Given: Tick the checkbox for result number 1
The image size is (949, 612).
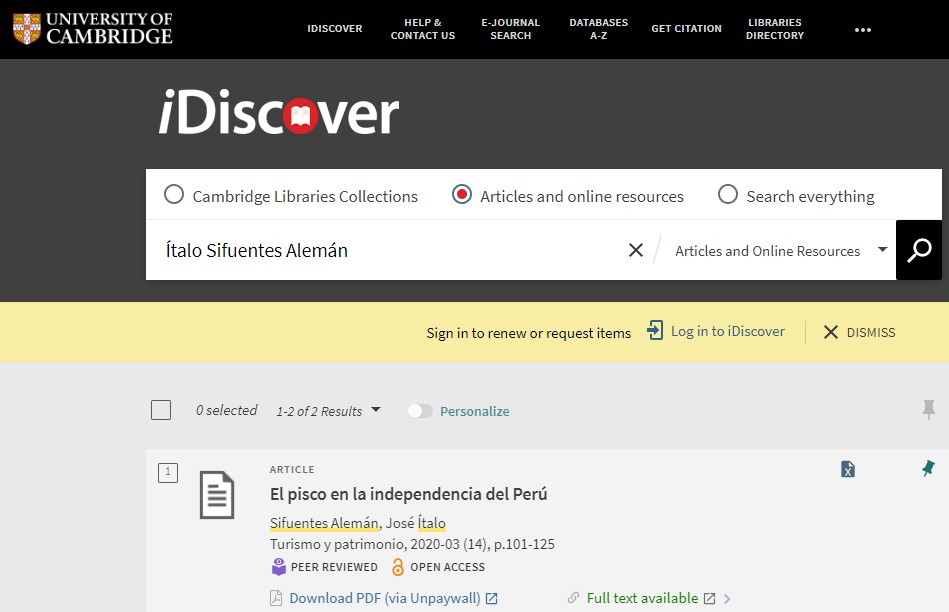Looking at the screenshot, I should coord(168,472).
